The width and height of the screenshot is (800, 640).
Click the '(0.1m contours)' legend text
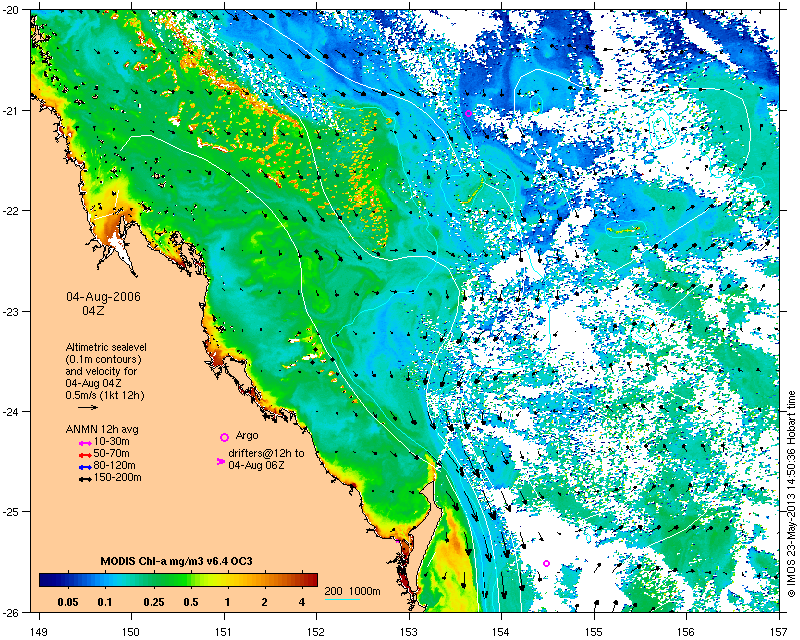tap(104, 359)
